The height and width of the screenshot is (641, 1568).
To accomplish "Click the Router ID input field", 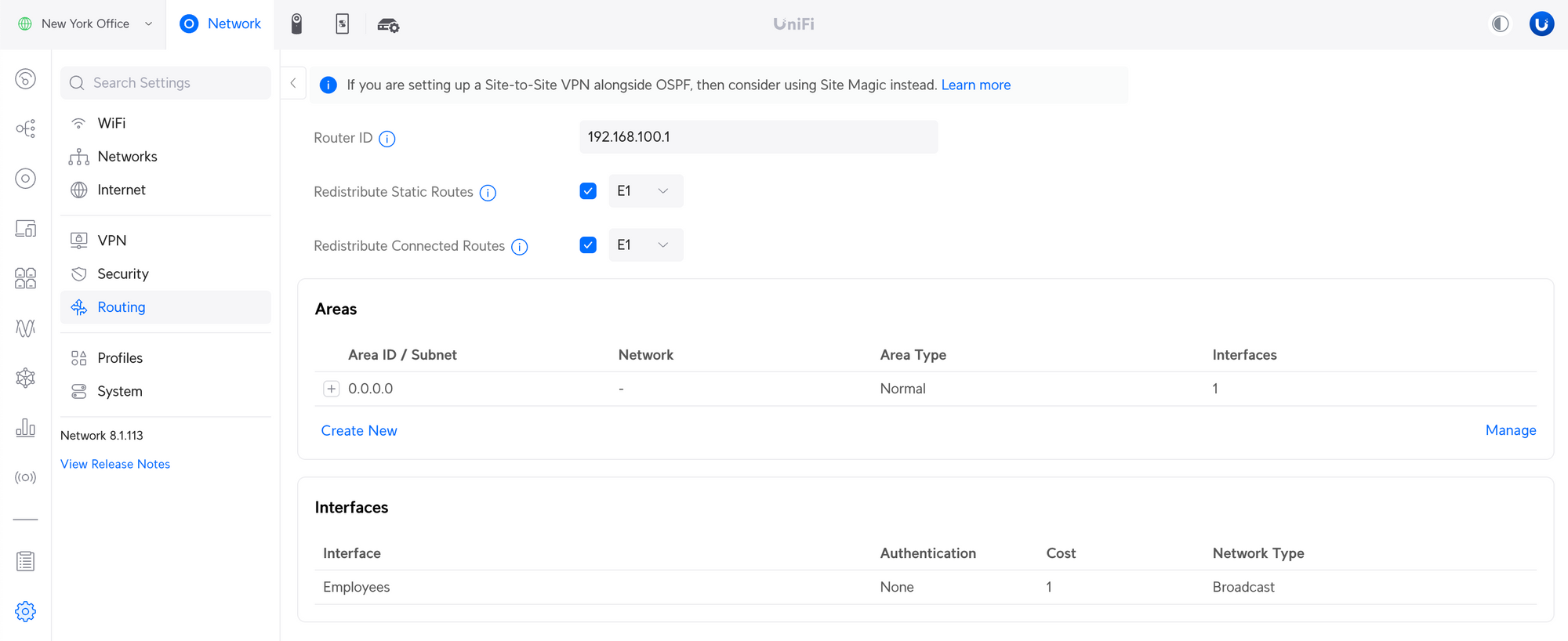I will point(758,137).
